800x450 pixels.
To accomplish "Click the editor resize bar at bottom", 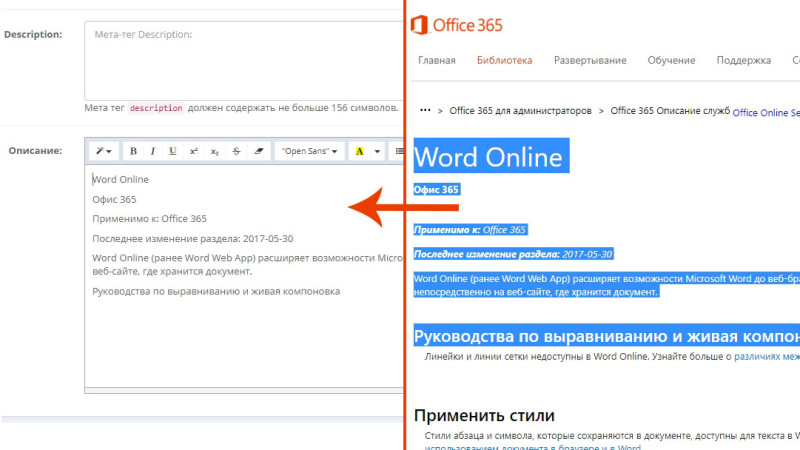I will tap(244, 391).
